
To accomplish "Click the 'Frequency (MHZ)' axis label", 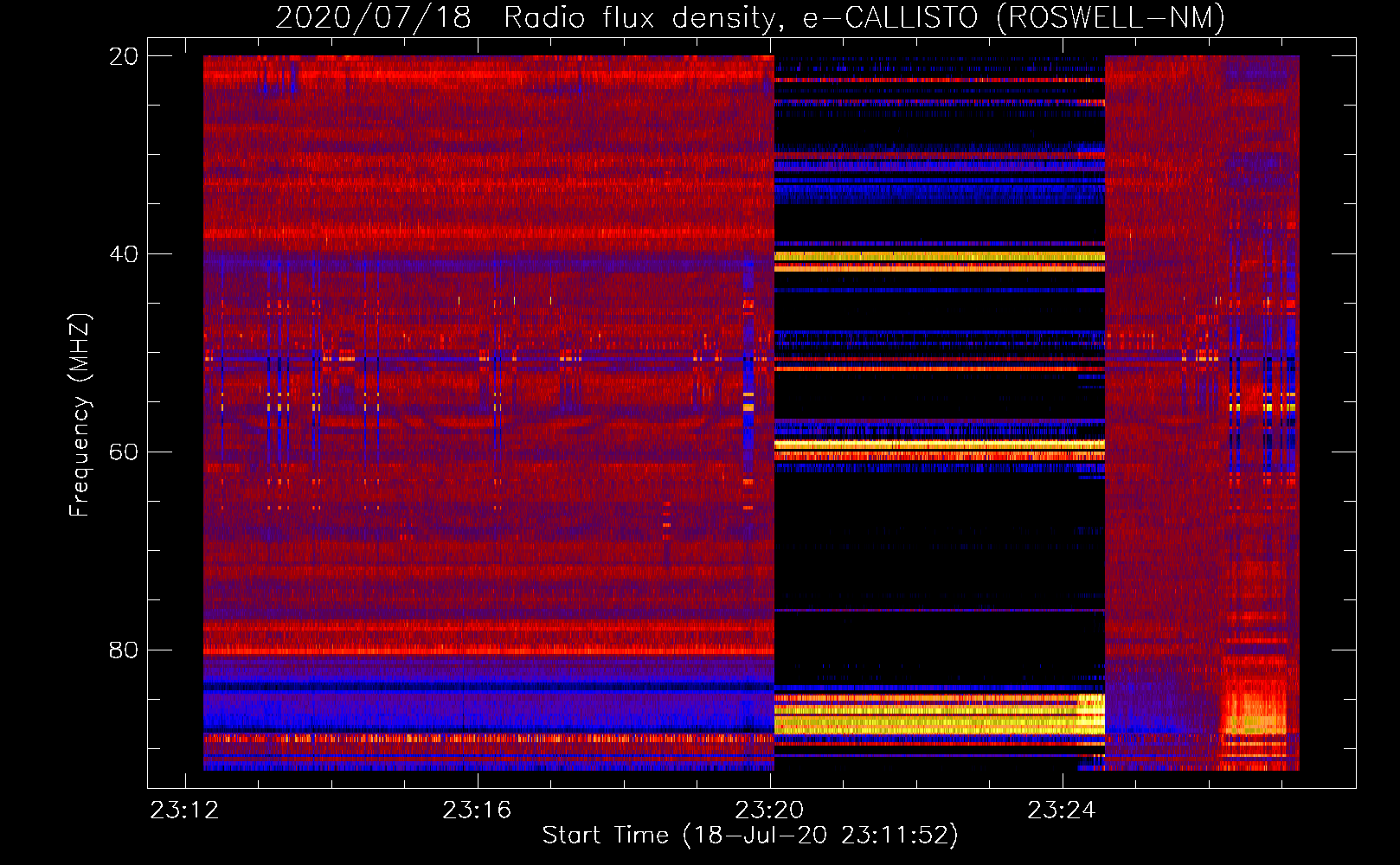I will click(x=80, y=414).
